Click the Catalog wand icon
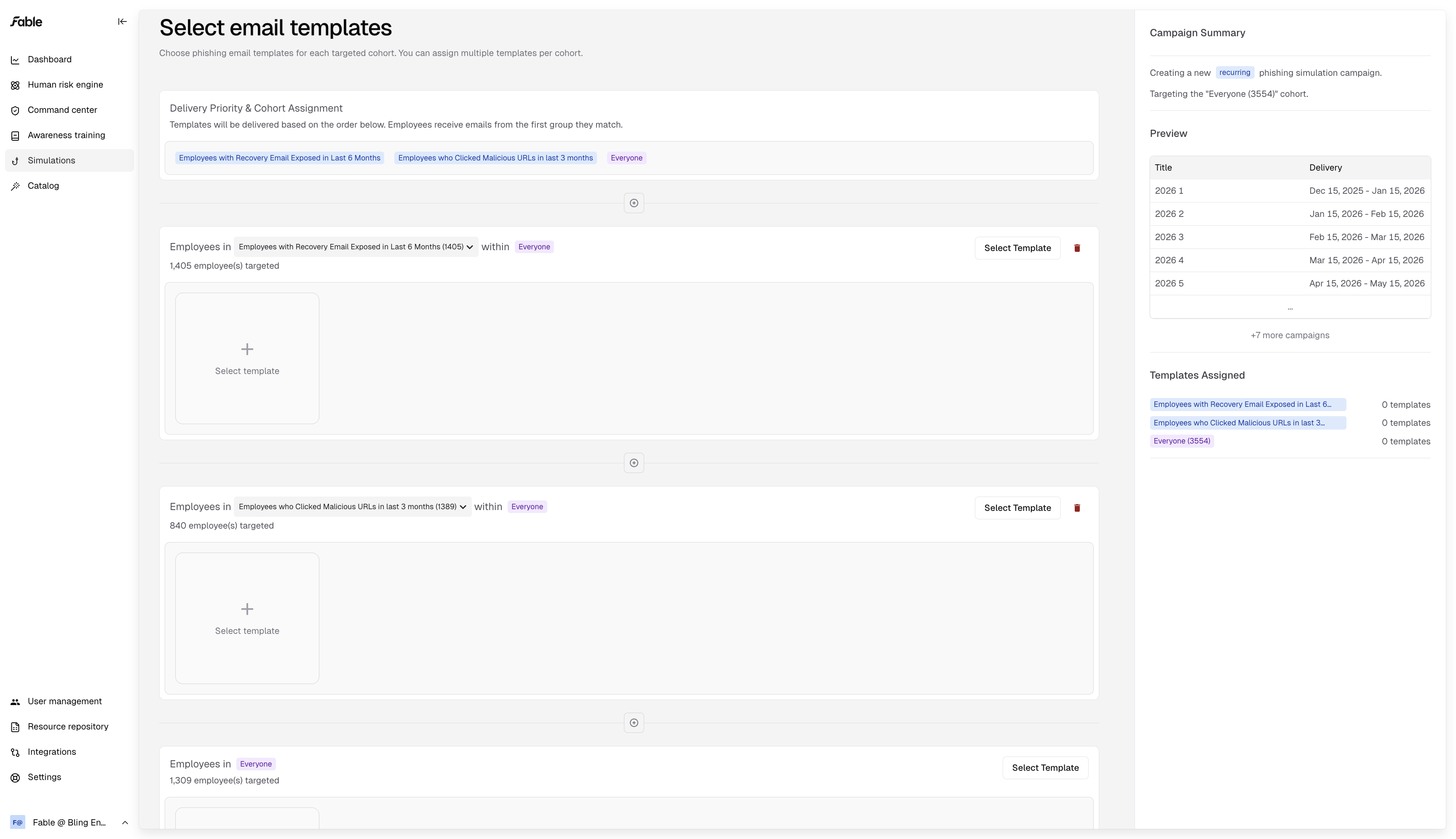The width and height of the screenshot is (1456, 839). 16,186
